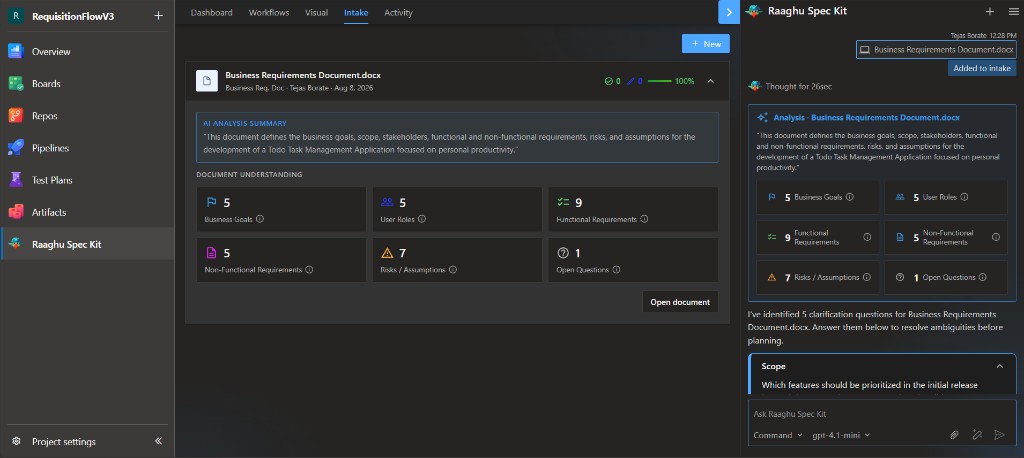Click the Functional Requirements card in chat panel

tap(818, 237)
